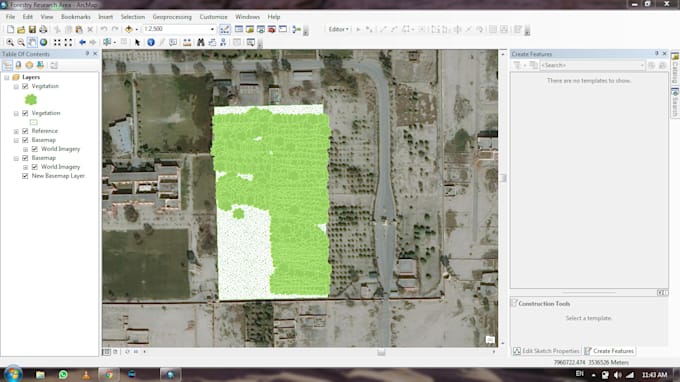
Task: Open WhatsApp from the Windows taskbar
Action: point(63,374)
